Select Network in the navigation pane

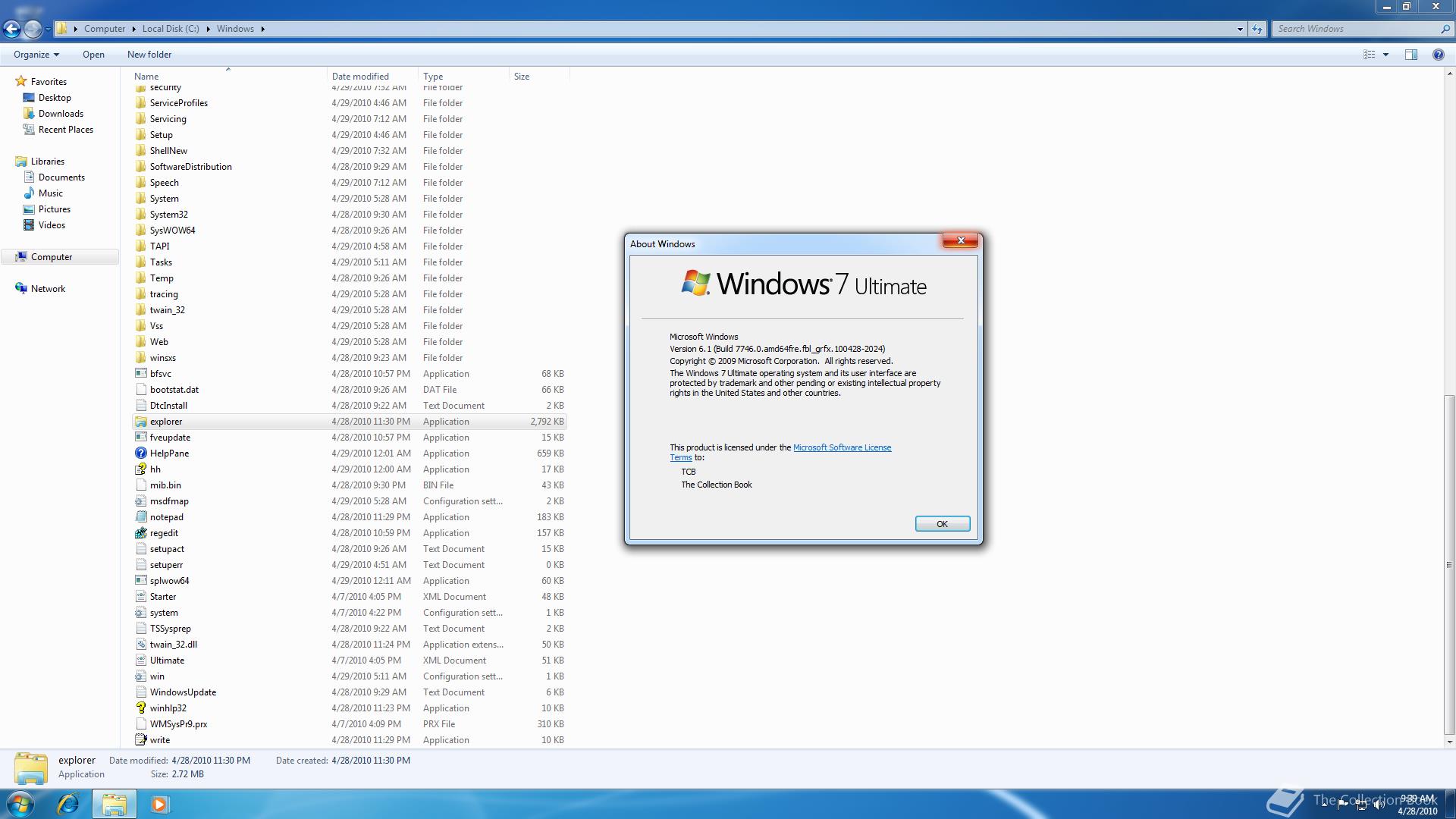[x=48, y=289]
